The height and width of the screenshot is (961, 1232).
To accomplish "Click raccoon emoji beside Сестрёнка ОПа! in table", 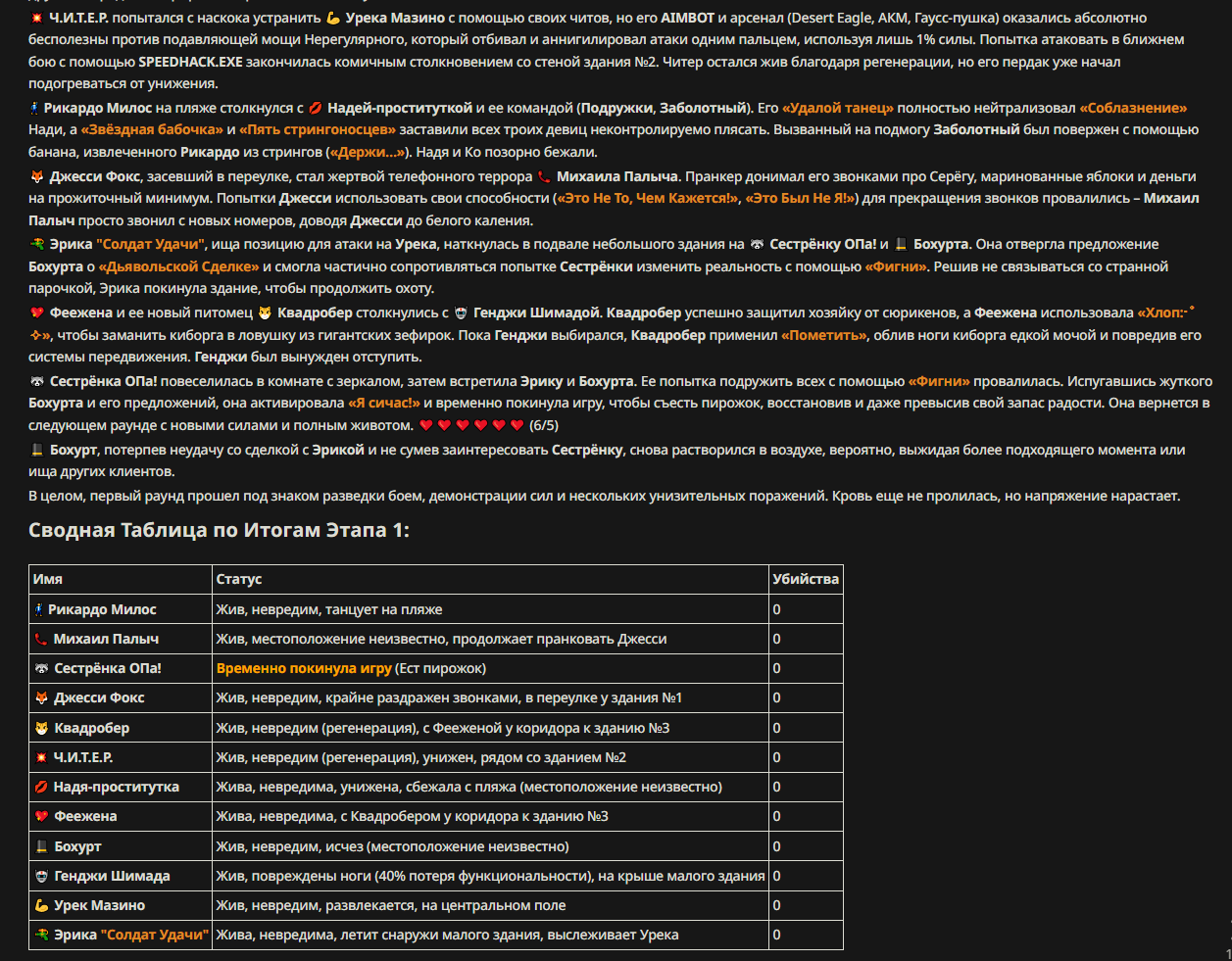I will click(41, 668).
